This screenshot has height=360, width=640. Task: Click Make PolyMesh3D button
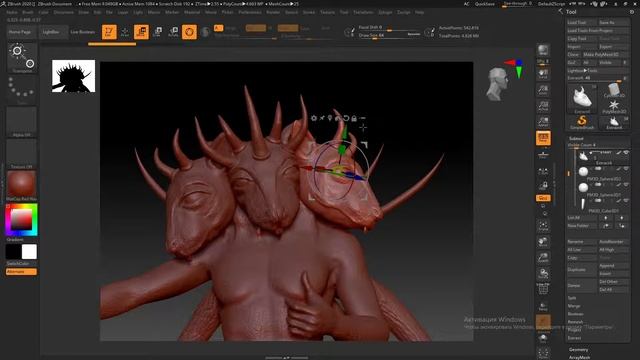coord(605,54)
